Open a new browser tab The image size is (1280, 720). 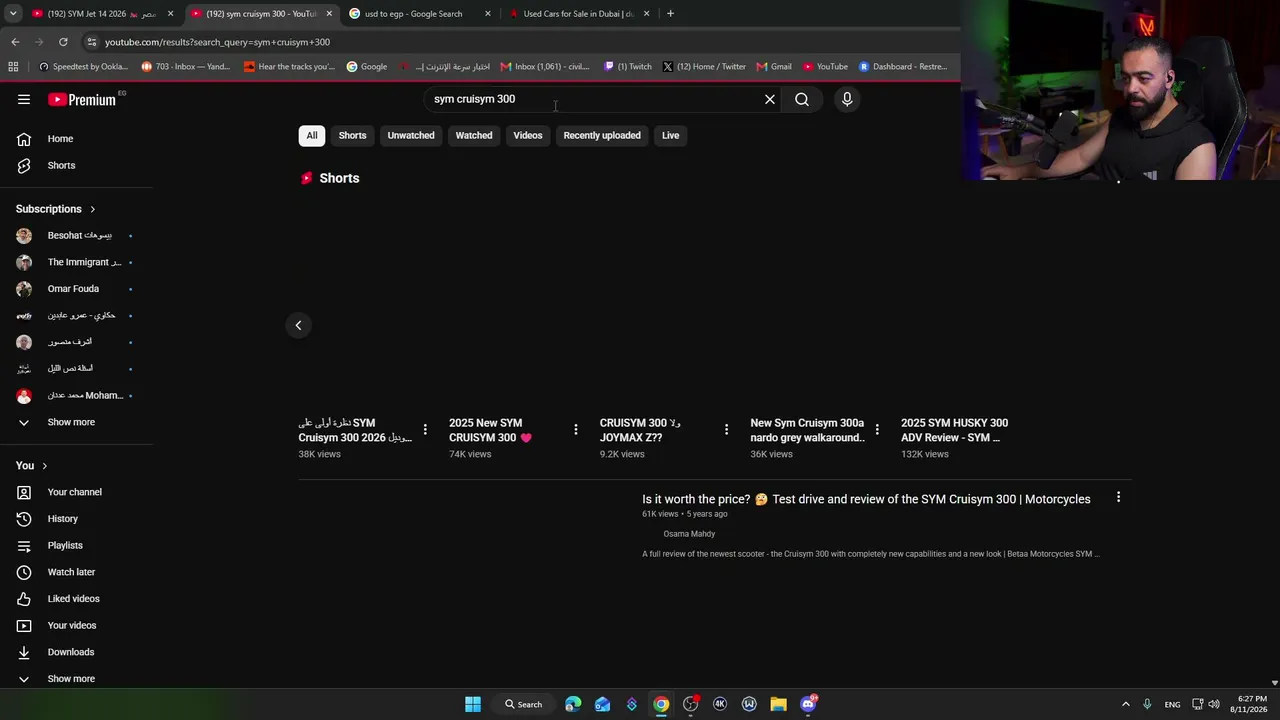coord(670,14)
